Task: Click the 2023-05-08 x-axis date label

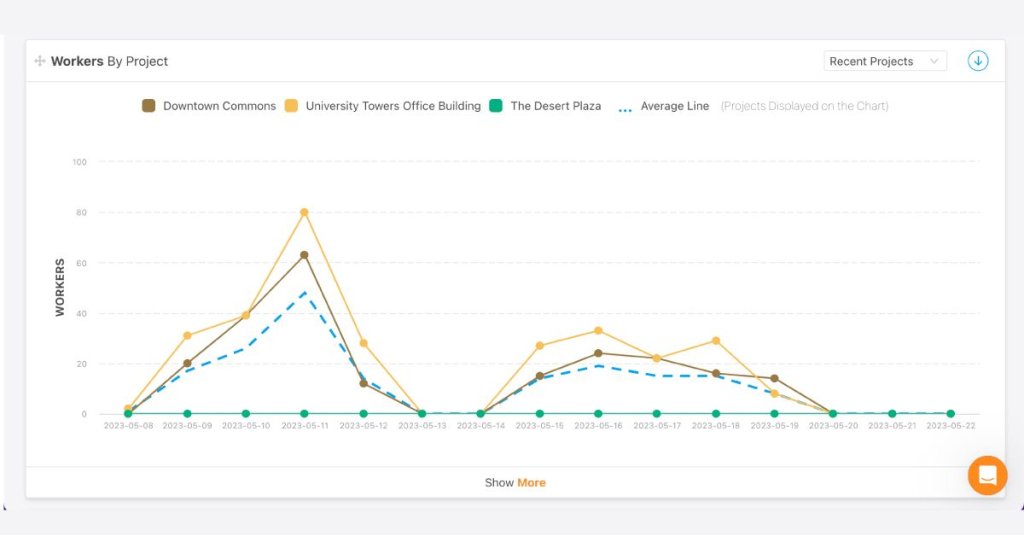Action: (x=129, y=426)
